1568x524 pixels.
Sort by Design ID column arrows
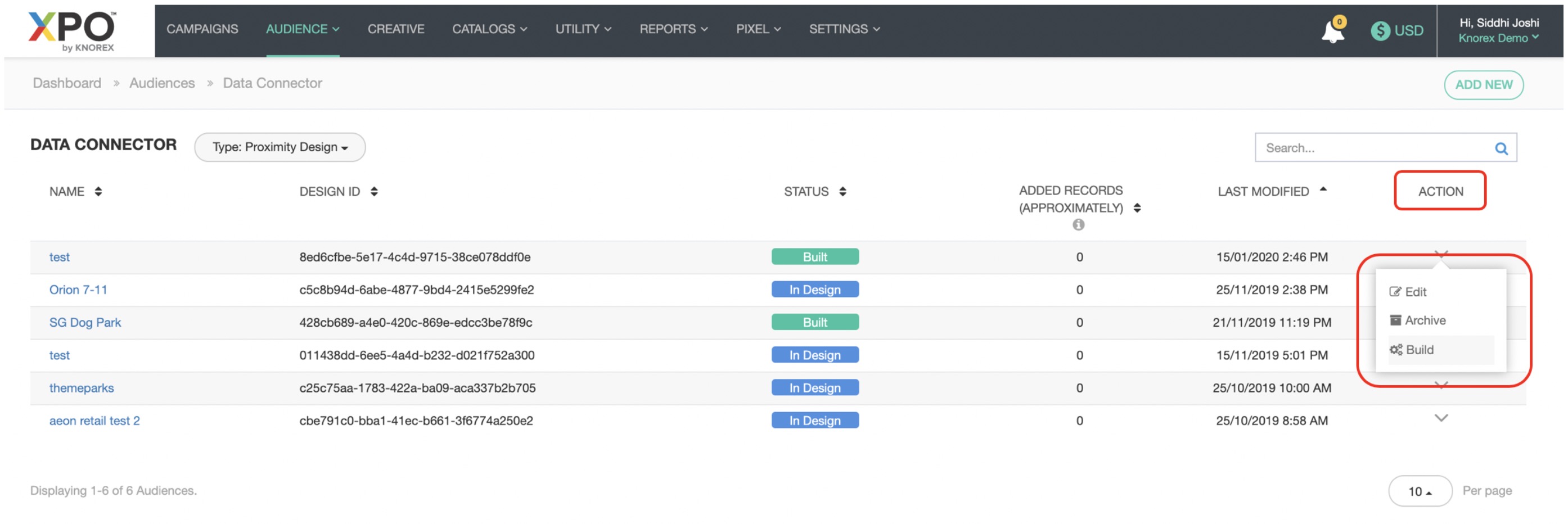(374, 192)
